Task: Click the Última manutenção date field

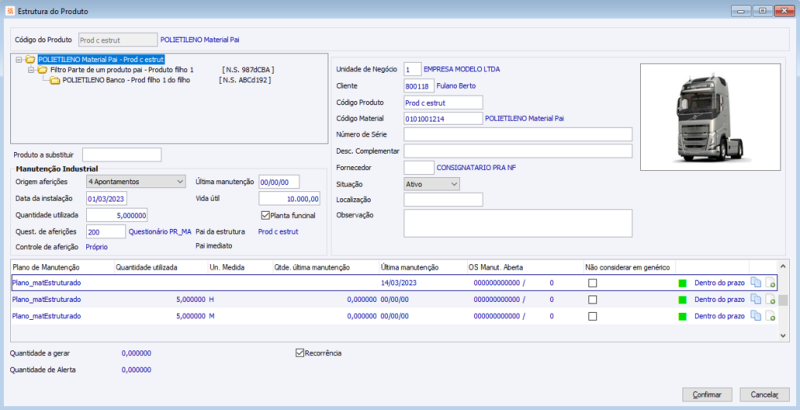Action: [x=279, y=182]
